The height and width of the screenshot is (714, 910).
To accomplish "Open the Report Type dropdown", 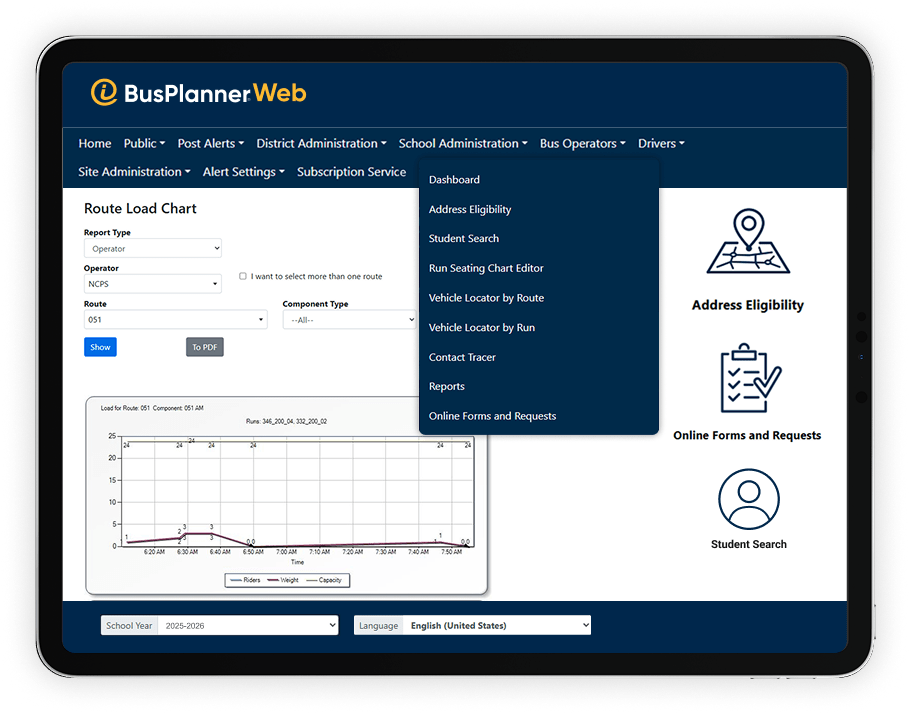I will [x=153, y=248].
